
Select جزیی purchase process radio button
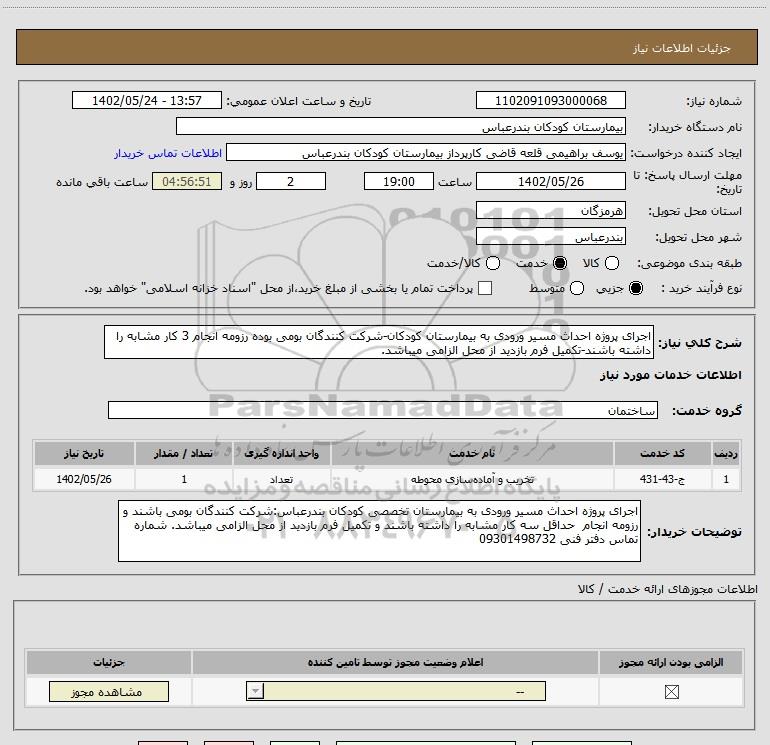[x=635, y=288]
